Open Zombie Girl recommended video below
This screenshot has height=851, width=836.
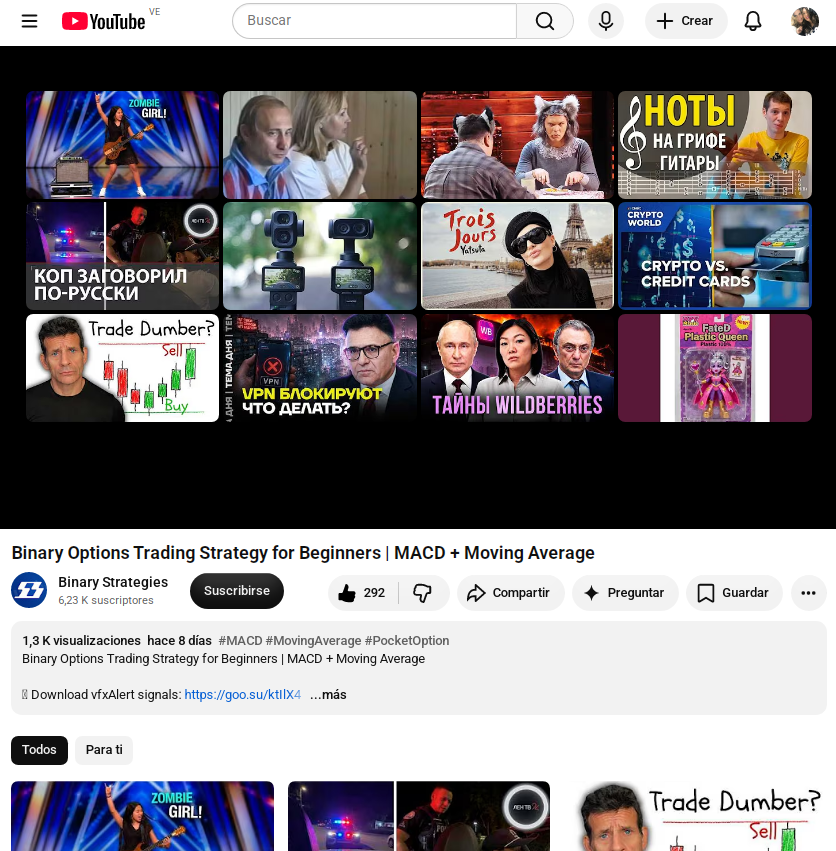pos(142,816)
